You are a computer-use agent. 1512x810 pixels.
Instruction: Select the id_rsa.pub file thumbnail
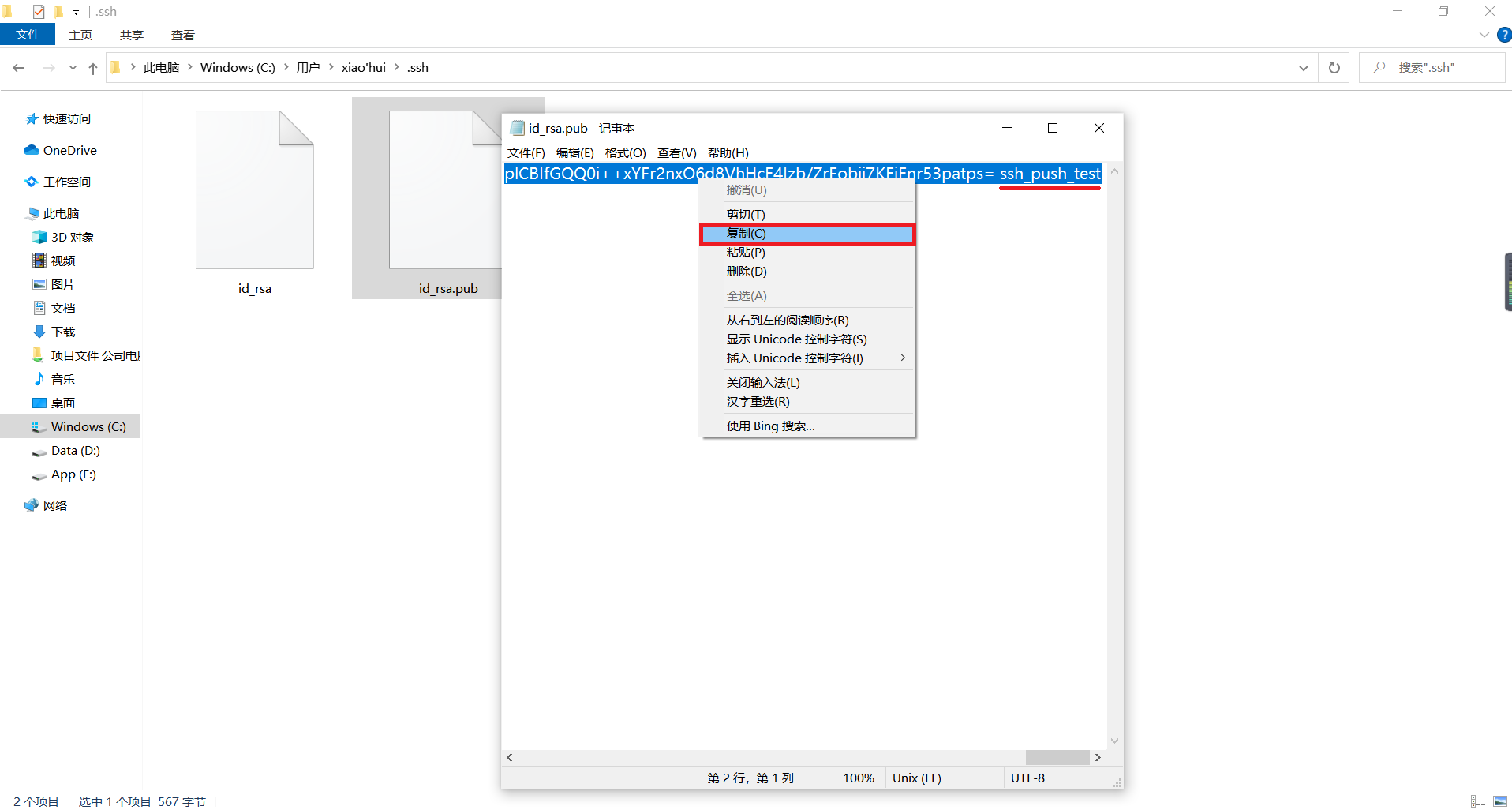[x=445, y=189]
